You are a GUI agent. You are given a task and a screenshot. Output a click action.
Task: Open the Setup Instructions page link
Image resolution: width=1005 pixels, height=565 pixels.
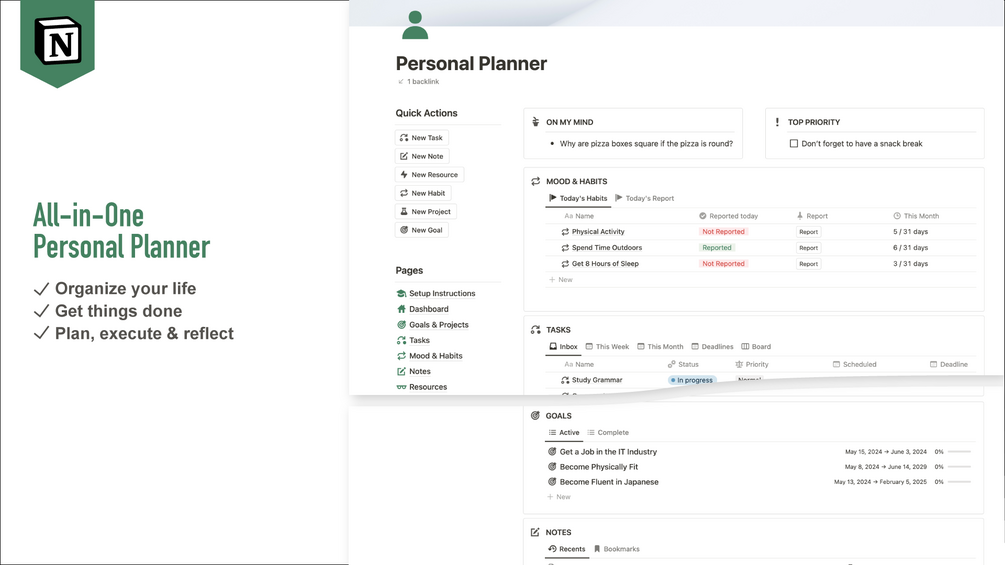point(441,293)
